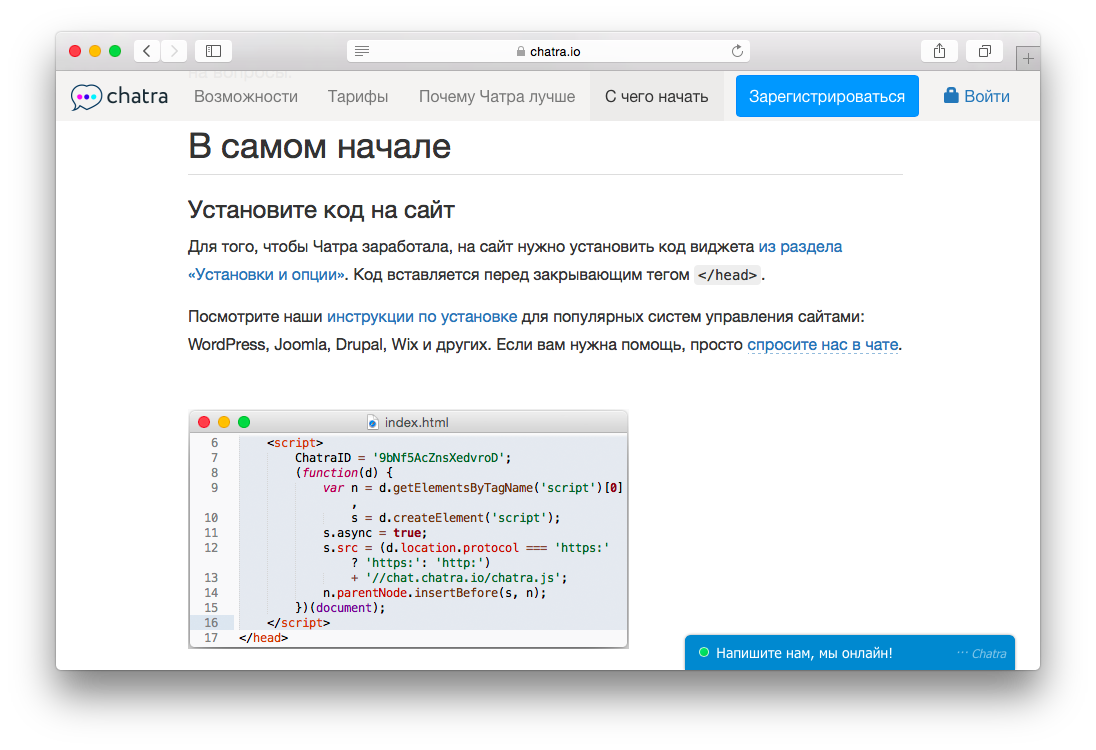
Task: Open the Возможности menu item
Action: 246,97
